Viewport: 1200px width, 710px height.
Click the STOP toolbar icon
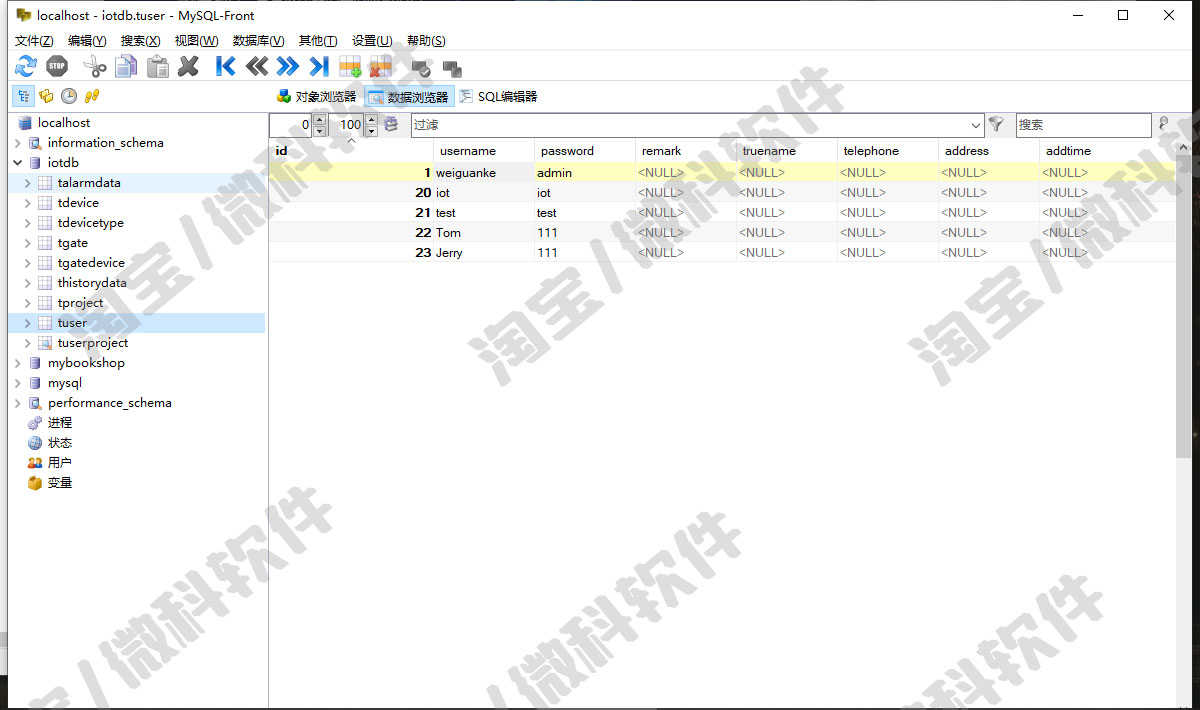coord(57,67)
